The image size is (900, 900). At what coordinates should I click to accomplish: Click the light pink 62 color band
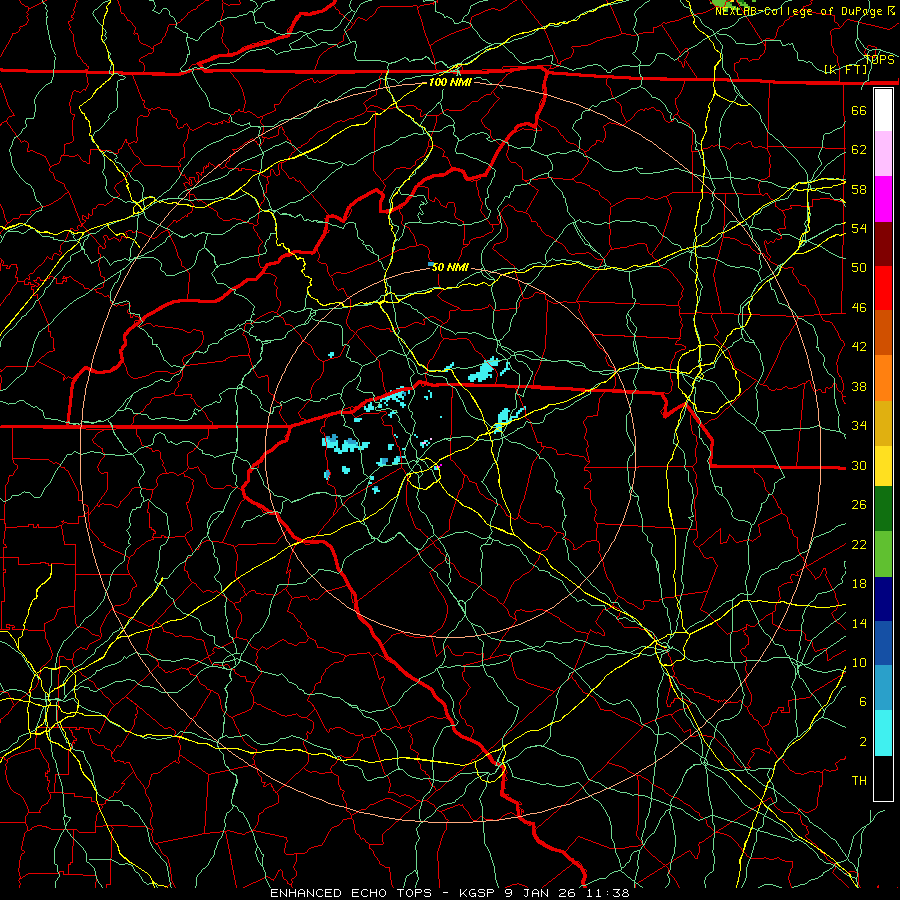pos(884,153)
